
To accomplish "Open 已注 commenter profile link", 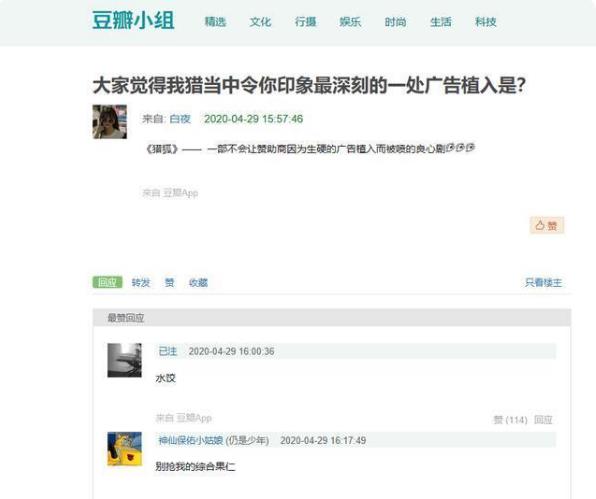I will 168,351.
